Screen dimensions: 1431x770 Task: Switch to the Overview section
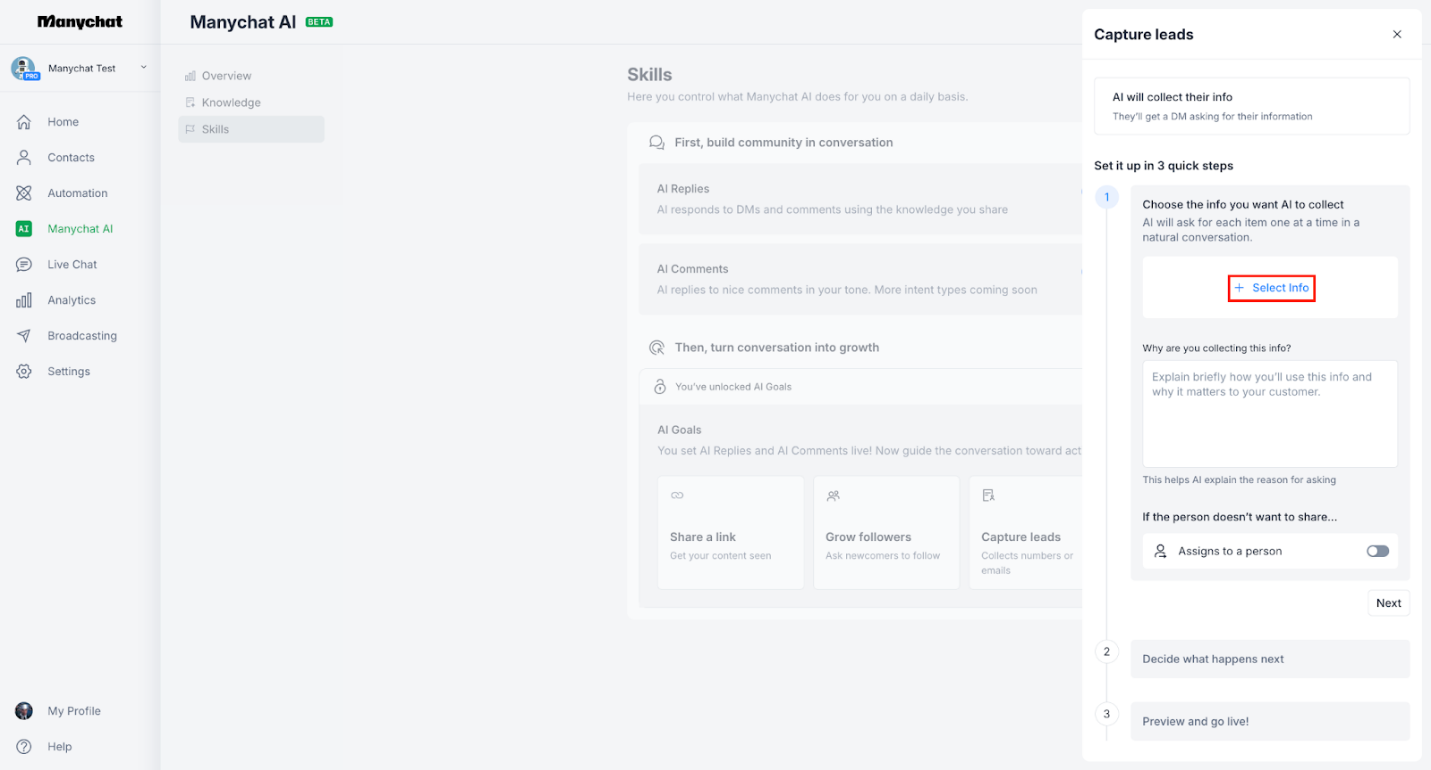tap(225, 74)
